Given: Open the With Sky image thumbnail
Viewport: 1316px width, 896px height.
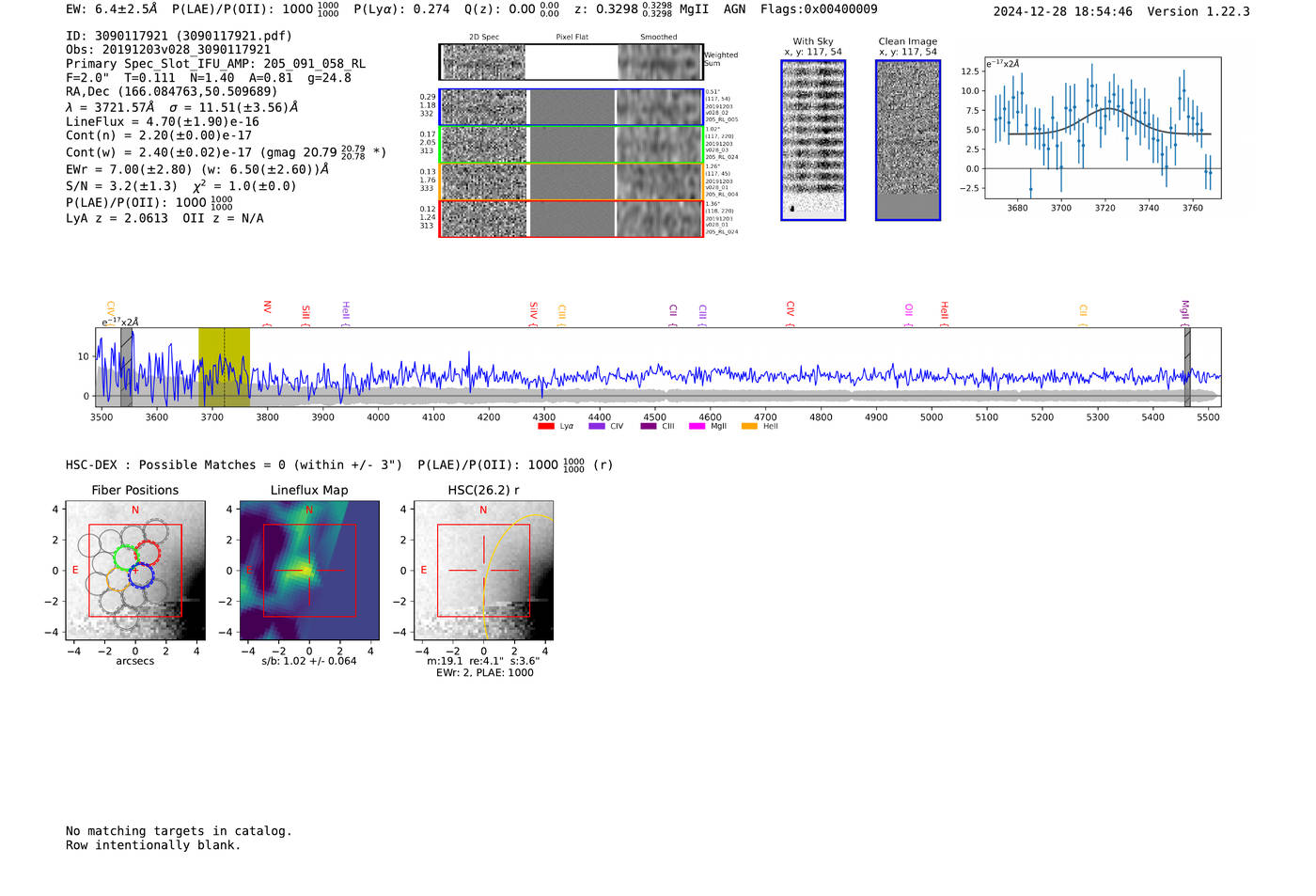Looking at the screenshot, I should click(x=813, y=140).
